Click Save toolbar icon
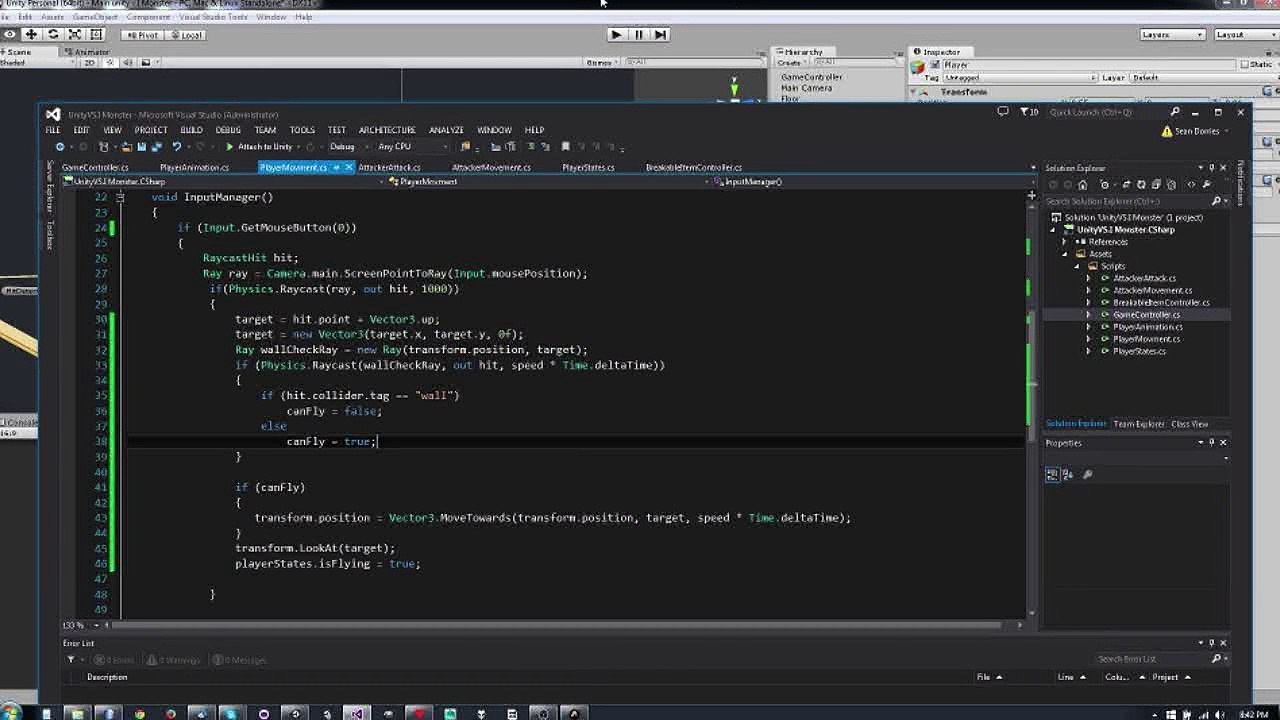Viewport: 1280px width, 720px height. pos(141,146)
